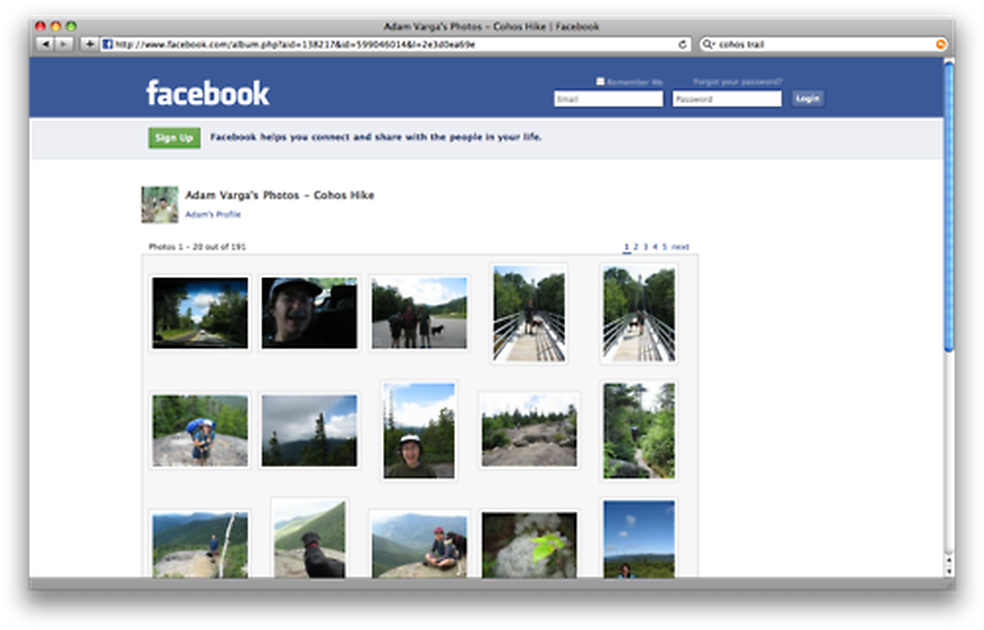Open Adam's Profile link
The width and height of the screenshot is (984, 630).
[x=213, y=215]
